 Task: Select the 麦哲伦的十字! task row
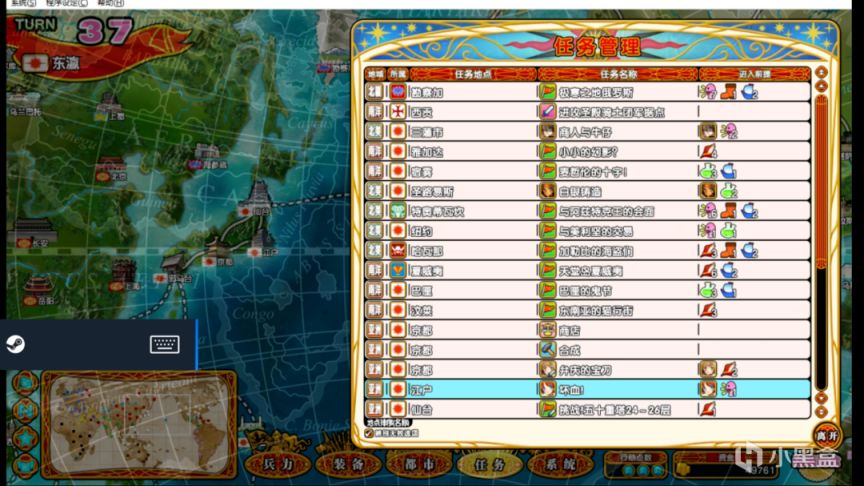point(587,171)
